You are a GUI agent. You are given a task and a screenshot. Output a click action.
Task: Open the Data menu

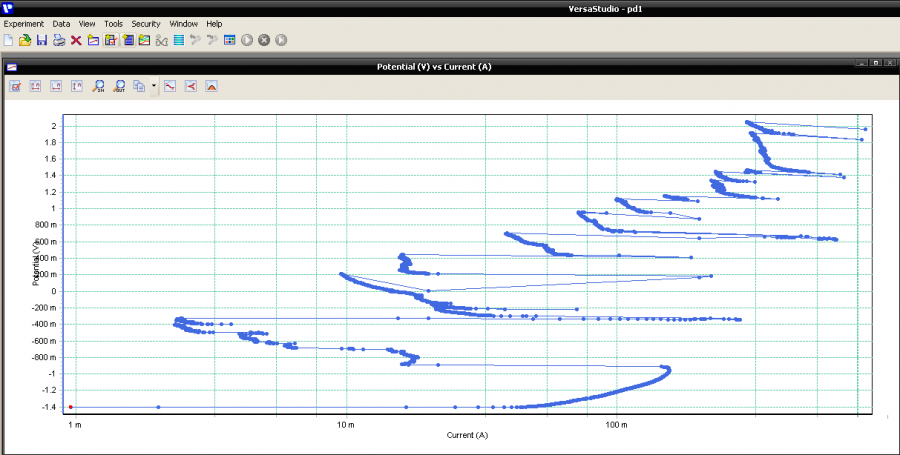61,24
